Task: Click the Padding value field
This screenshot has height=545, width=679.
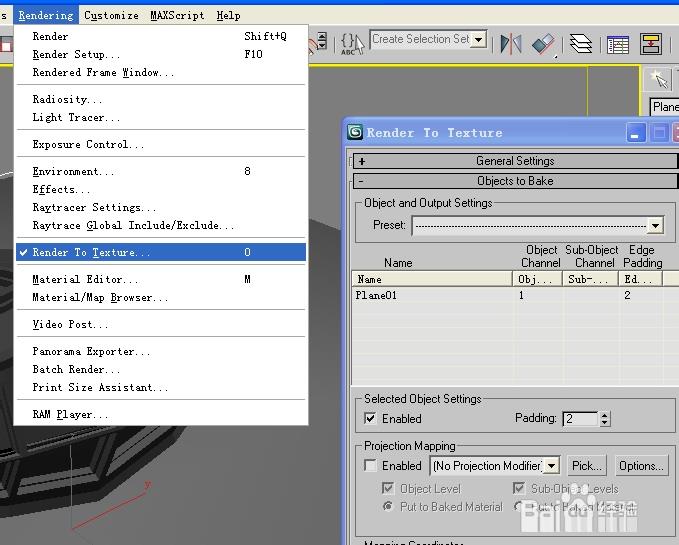Action: [580, 419]
